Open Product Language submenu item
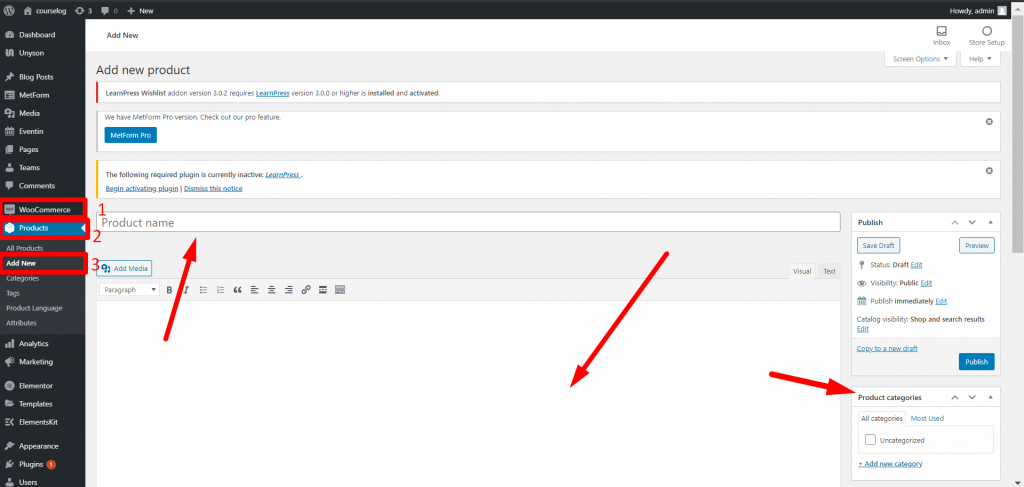This screenshot has height=487, width=1024. (34, 308)
